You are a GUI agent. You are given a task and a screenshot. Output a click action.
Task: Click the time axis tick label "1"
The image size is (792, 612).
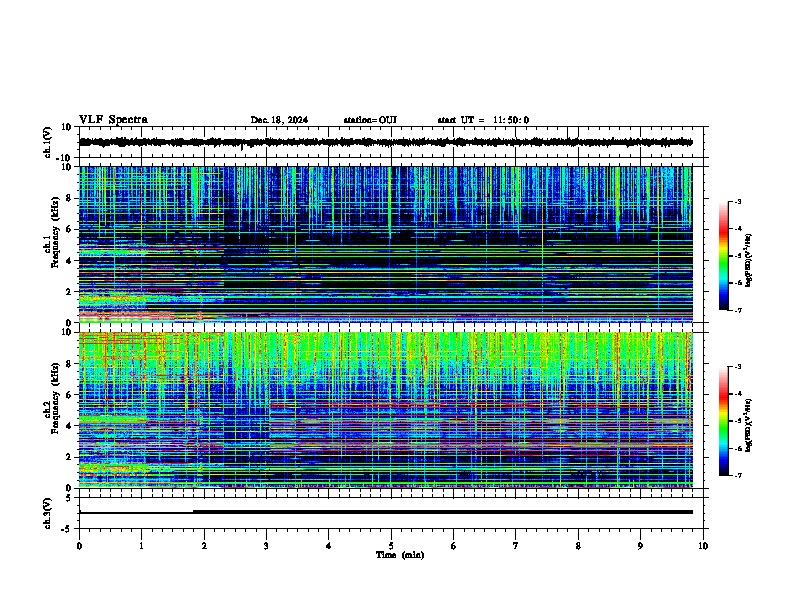pos(141,546)
